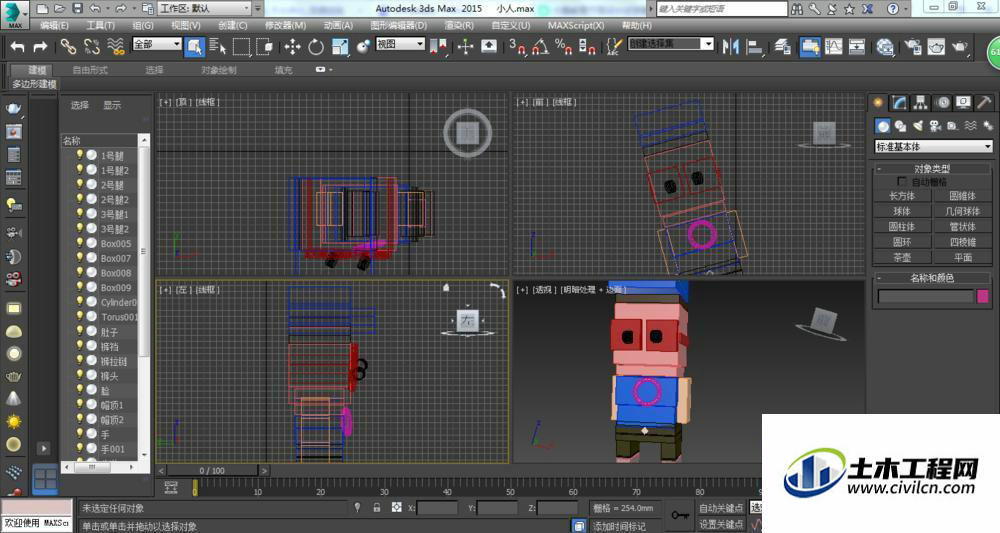Screen dimensions: 1000x533
Task: Open the 渲染(R) menu
Action: click(x=459, y=26)
